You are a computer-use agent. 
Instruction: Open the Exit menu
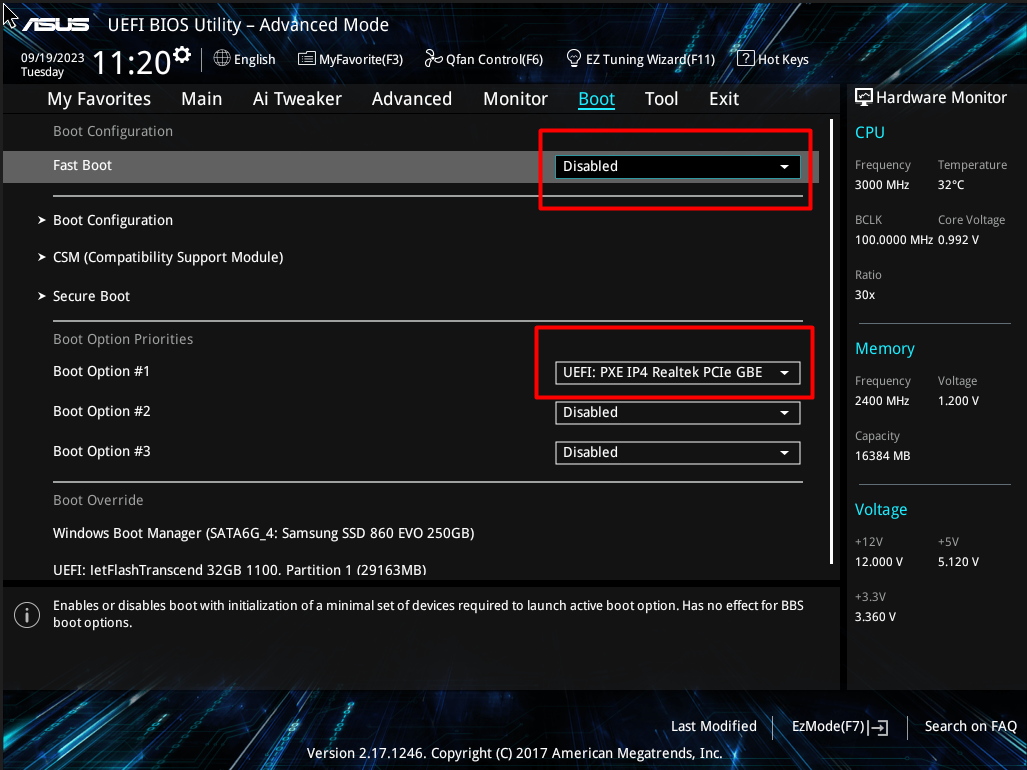[x=723, y=98]
